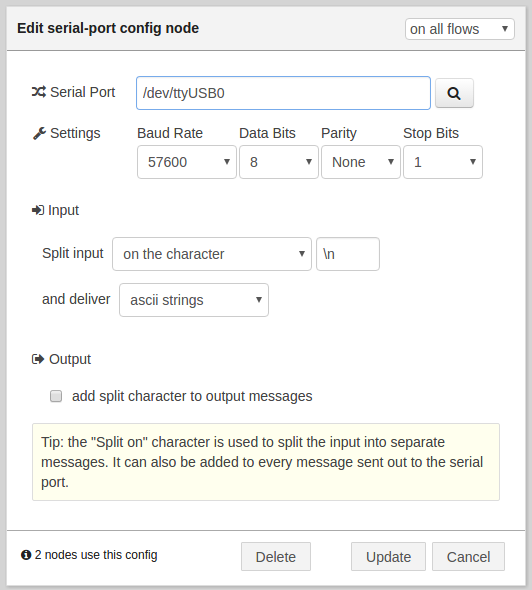Click the \n split character field
Viewport: 532px width, 590px height.
pyautogui.click(x=348, y=254)
